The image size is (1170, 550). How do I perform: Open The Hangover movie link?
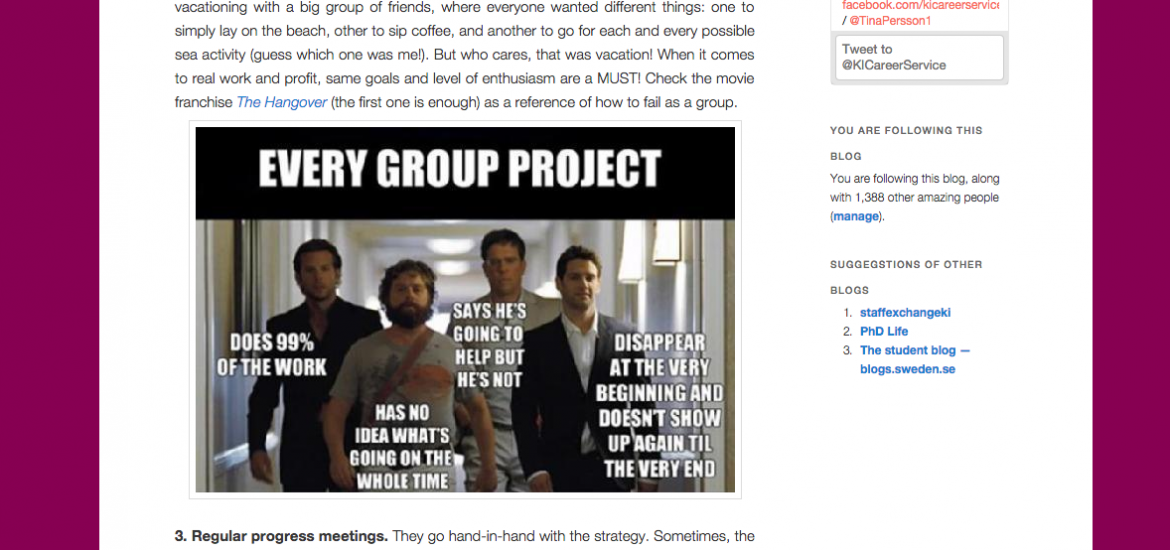click(x=281, y=102)
